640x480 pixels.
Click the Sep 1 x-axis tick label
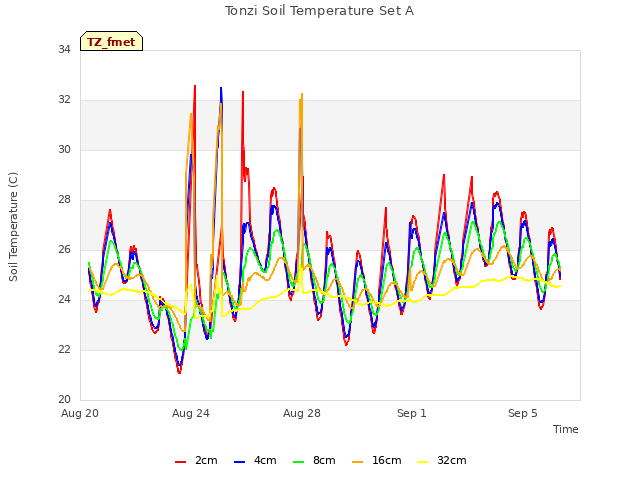(x=412, y=413)
